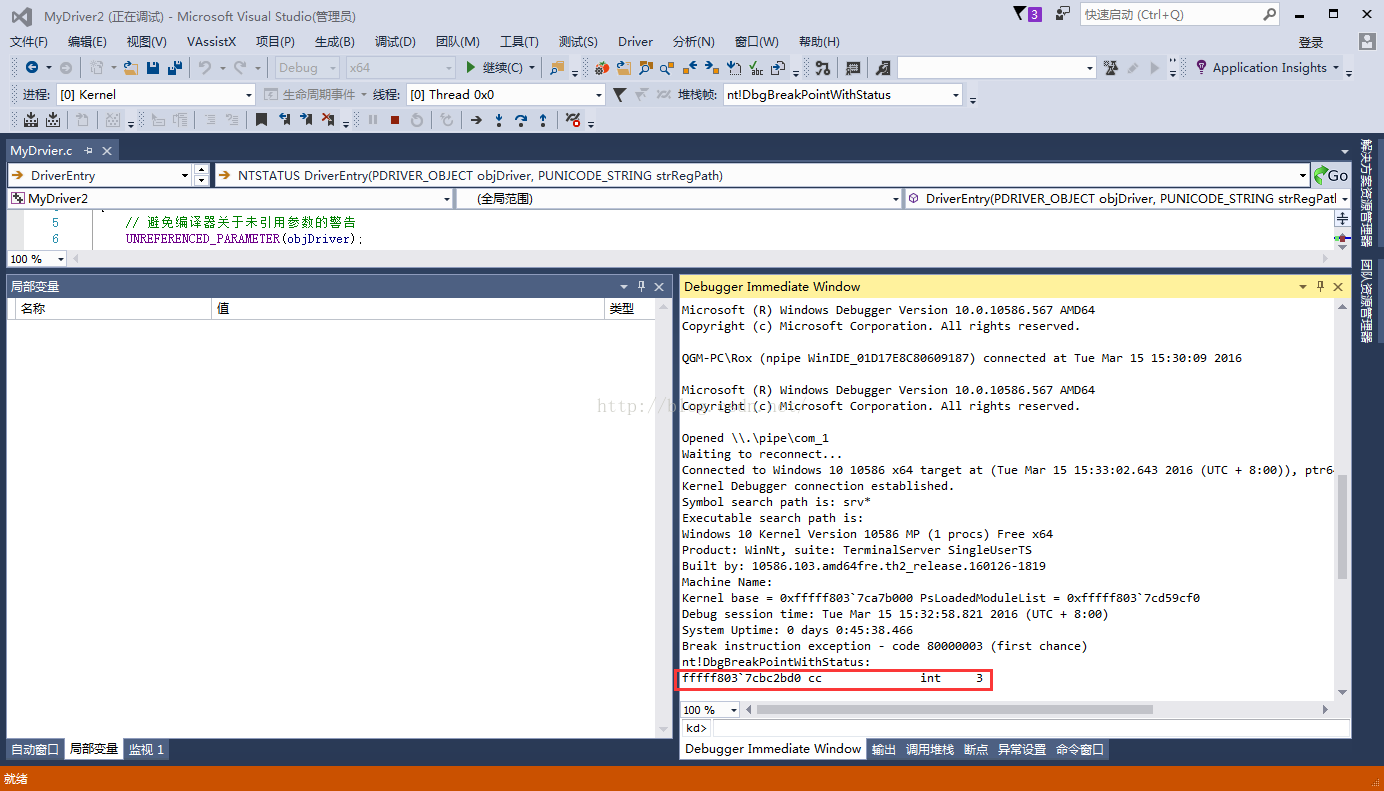The height and width of the screenshot is (791, 1384).
Task: Switch to the 调用堆栈 tab
Action: click(930, 749)
